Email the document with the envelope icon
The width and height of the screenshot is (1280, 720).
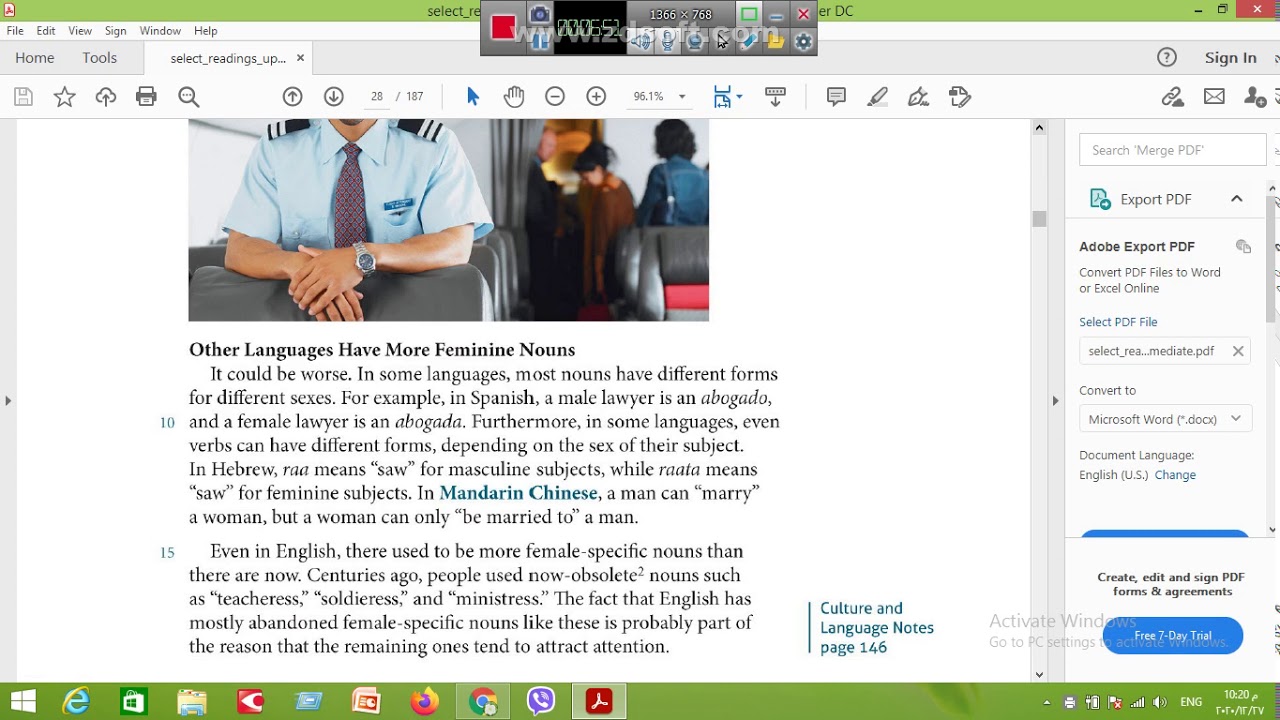coord(1214,97)
